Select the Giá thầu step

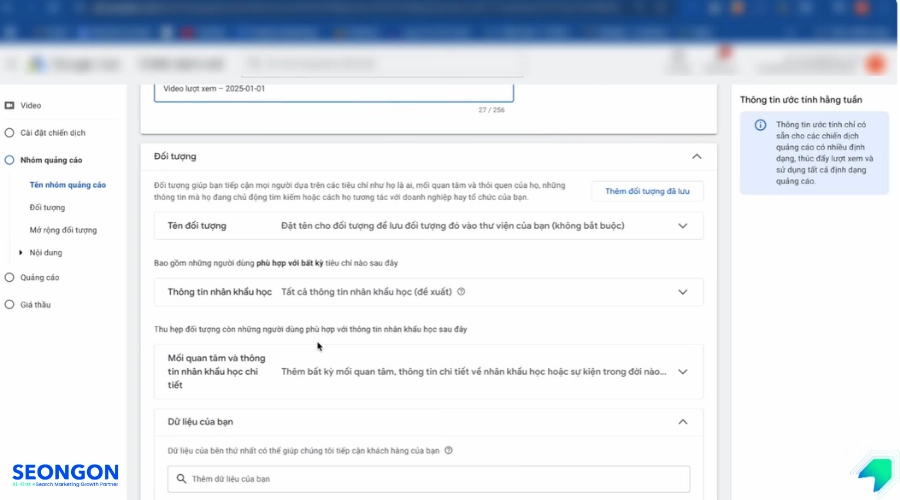[28, 305]
